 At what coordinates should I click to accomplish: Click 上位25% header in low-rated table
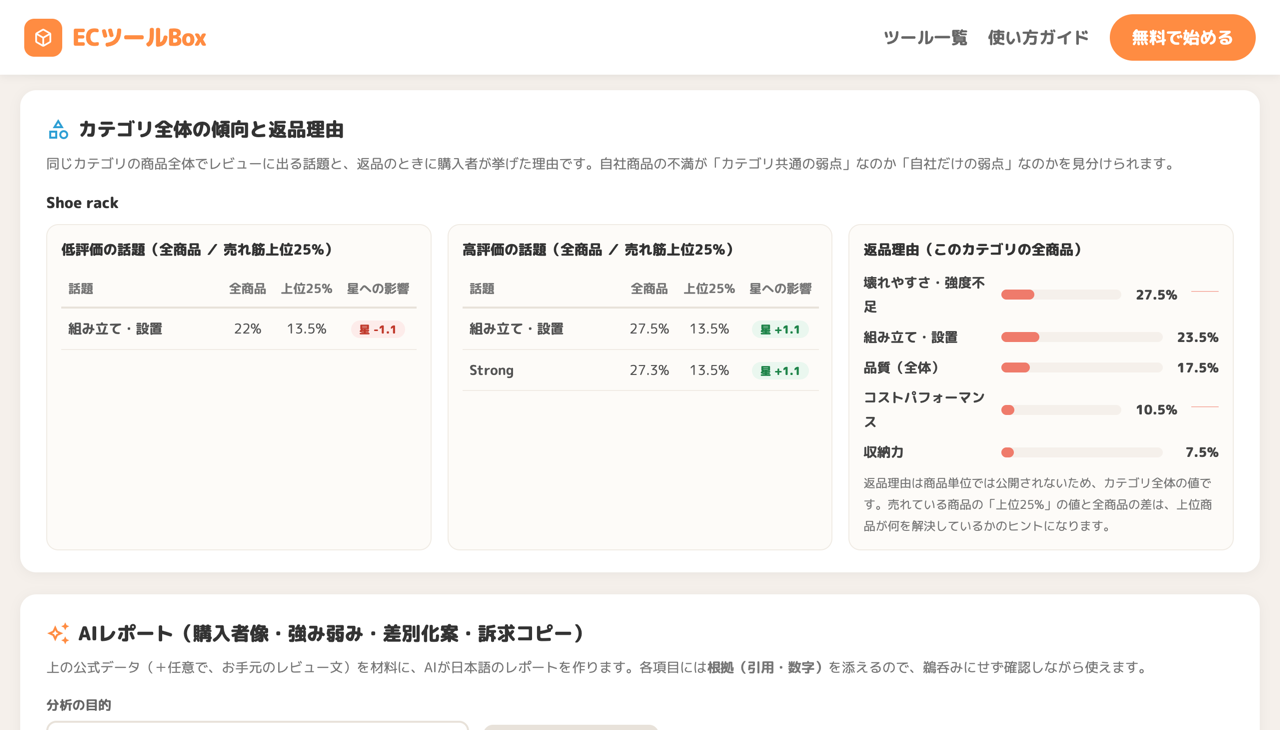point(306,289)
